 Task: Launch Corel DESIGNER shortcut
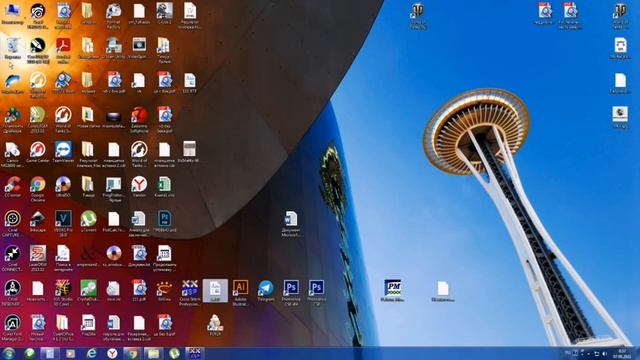[x=12, y=292]
